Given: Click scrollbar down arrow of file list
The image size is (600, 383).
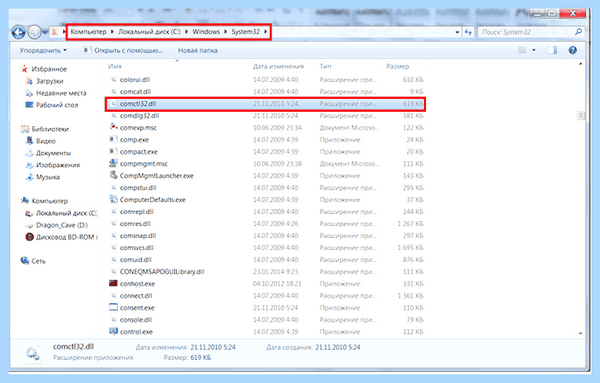Looking at the screenshot, I should coord(580,333).
